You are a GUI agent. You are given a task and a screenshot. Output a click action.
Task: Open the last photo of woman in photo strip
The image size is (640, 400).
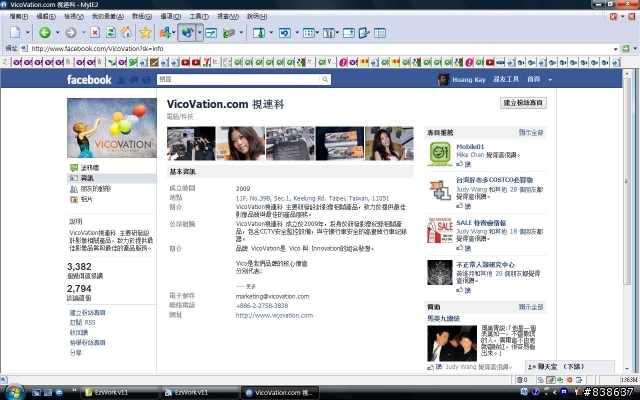click(389, 143)
